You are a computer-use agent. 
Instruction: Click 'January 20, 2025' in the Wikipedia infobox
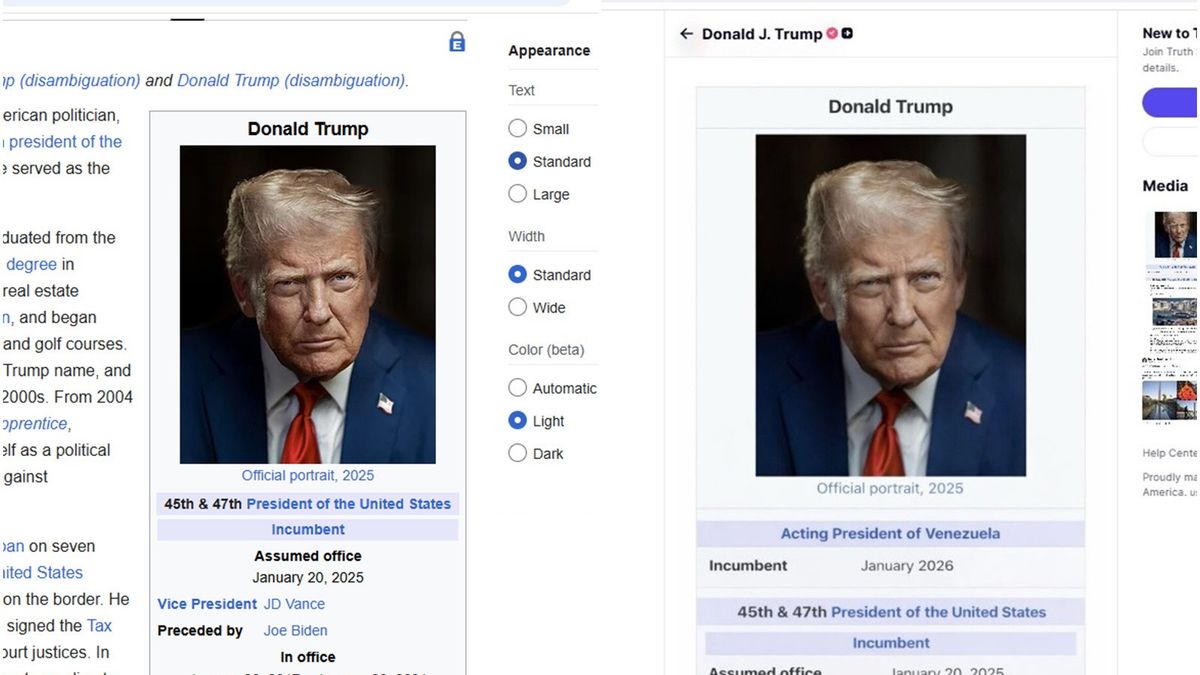[308, 578]
